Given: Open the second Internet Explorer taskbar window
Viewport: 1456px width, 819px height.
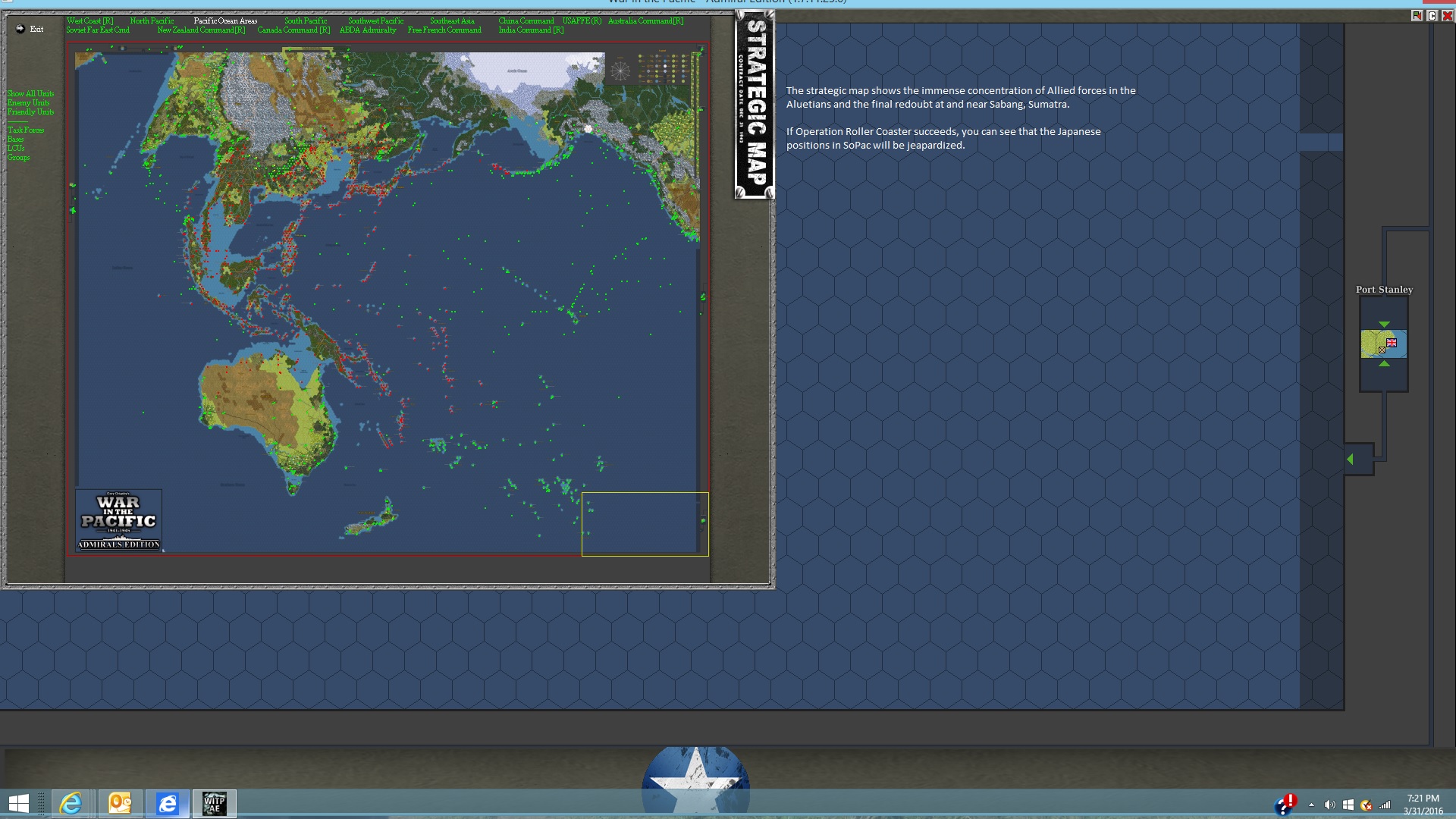Looking at the screenshot, I should click(167, 804).
